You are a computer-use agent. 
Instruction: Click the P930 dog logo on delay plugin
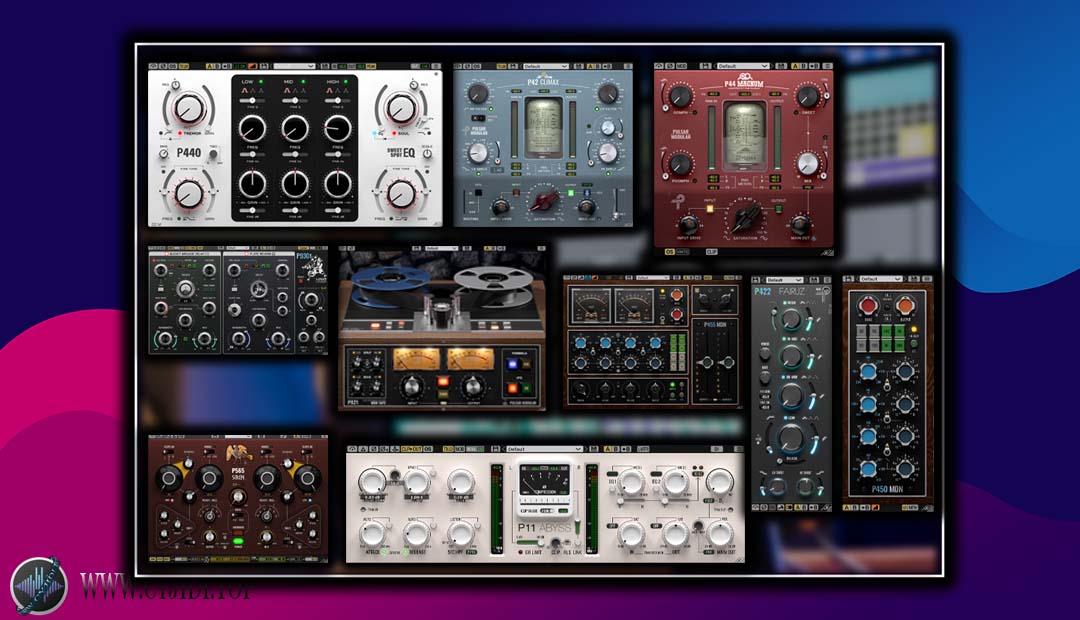pos(313,267)
